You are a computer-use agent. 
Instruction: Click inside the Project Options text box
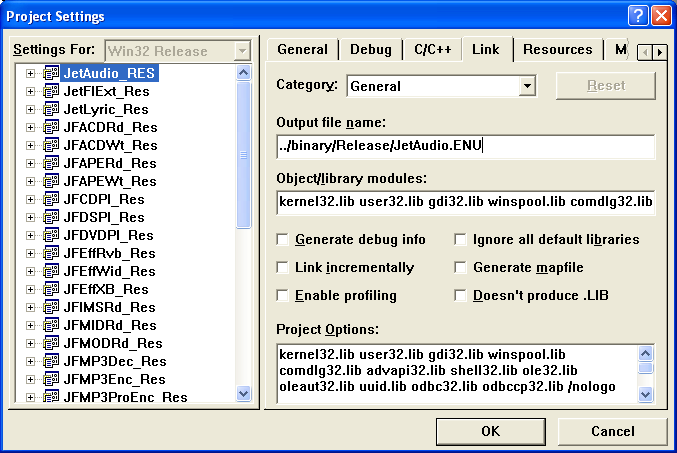click(x=458, y=374)
